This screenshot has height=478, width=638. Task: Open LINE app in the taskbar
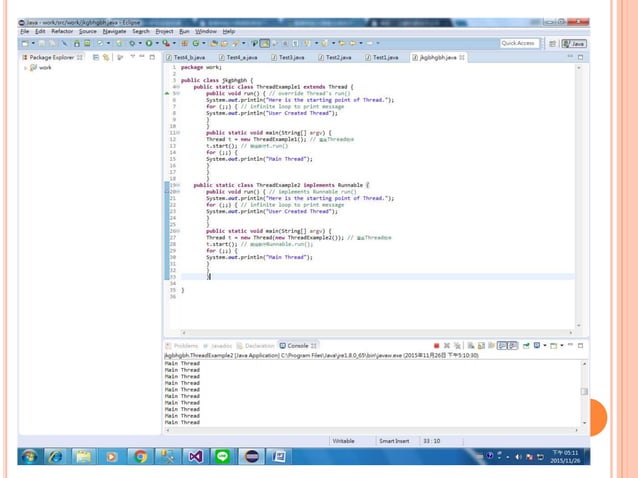tap(223, 456)
